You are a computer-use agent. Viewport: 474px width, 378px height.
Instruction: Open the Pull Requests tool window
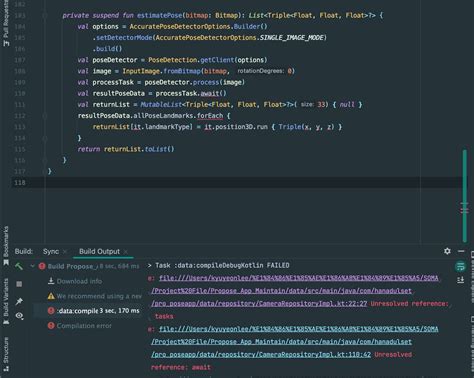pos(6,23)
